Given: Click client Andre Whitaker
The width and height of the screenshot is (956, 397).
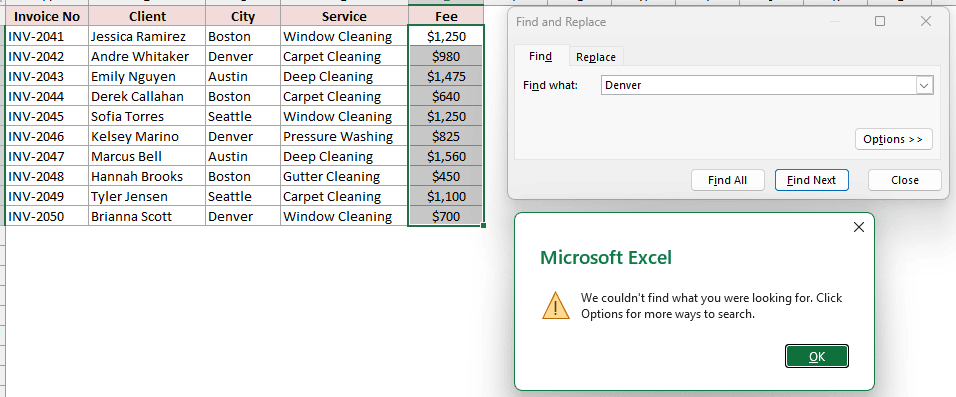Looking at the screenshot, I should click(x=147, y=57).
